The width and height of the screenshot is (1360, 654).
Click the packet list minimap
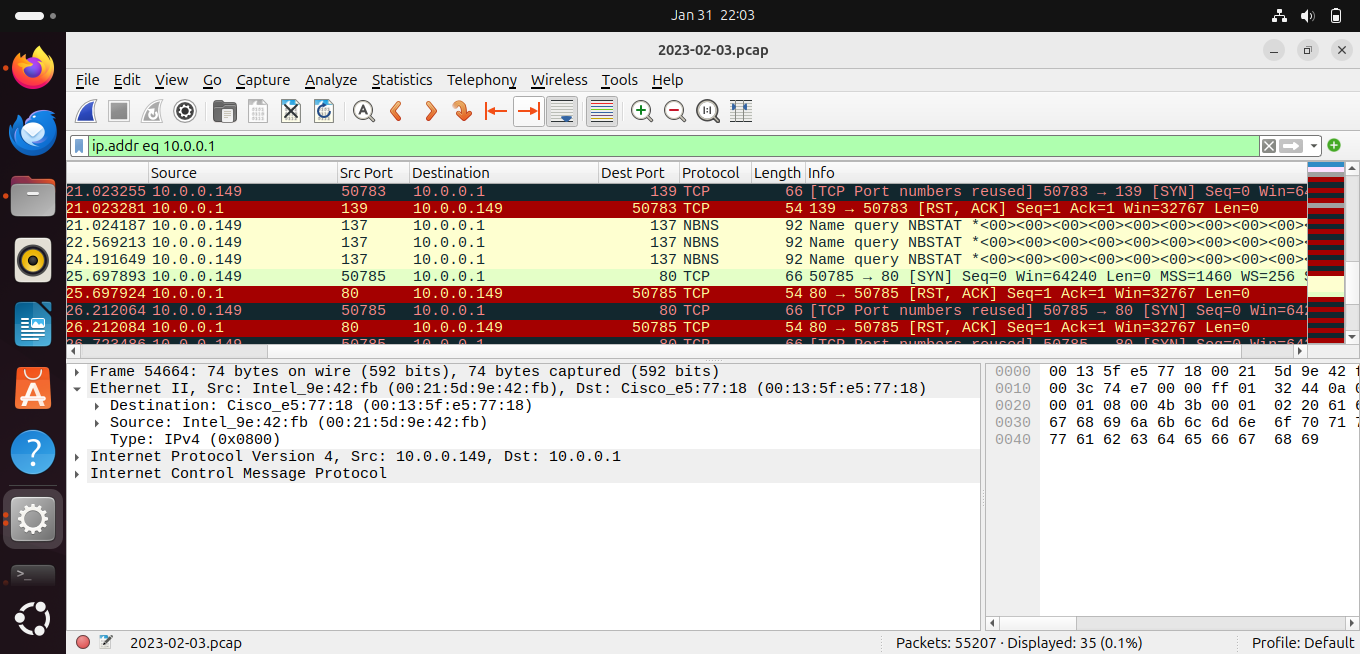[1326, 253]
